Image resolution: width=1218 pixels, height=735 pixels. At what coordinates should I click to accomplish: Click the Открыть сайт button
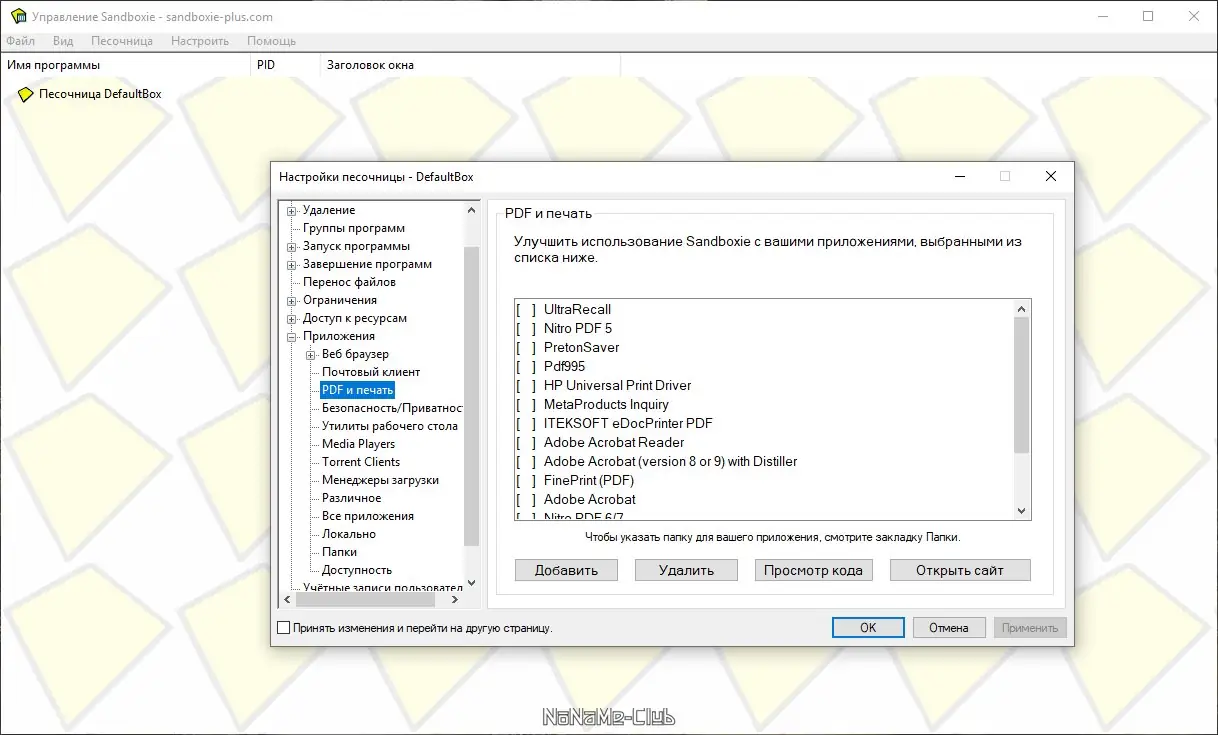click(x=959, y=570)
